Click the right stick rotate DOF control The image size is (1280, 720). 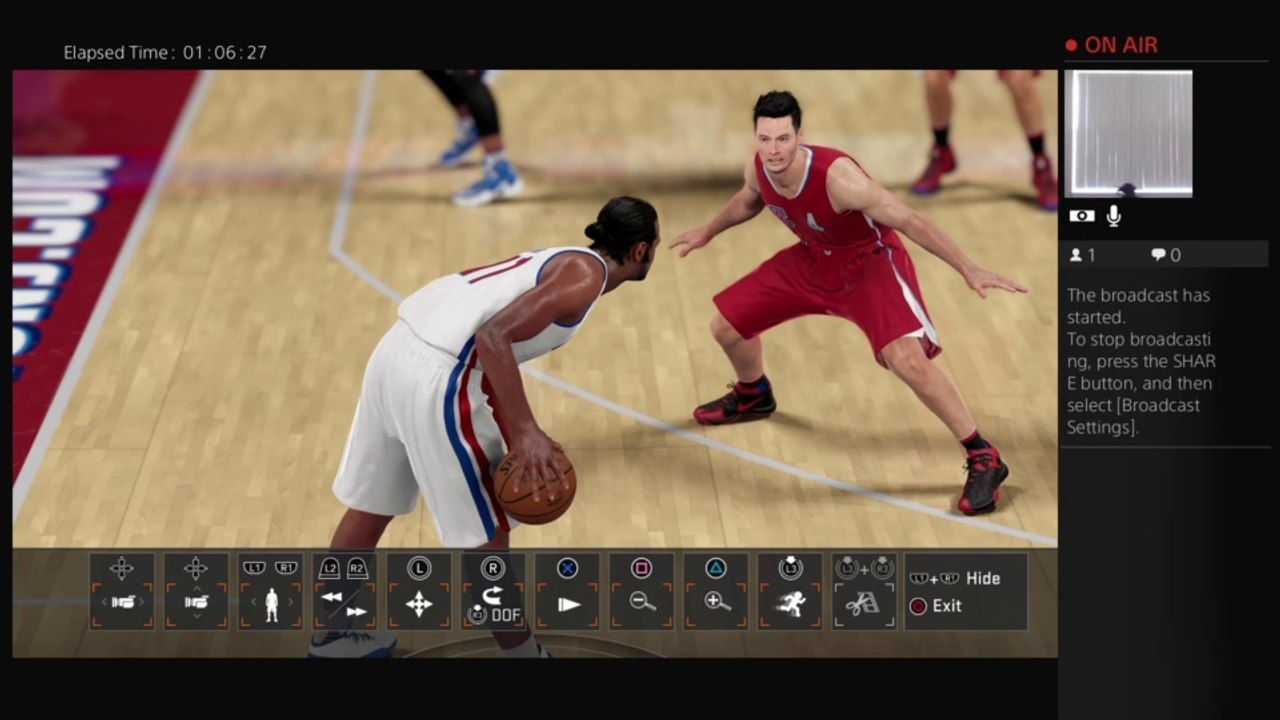tap(493, 591)
